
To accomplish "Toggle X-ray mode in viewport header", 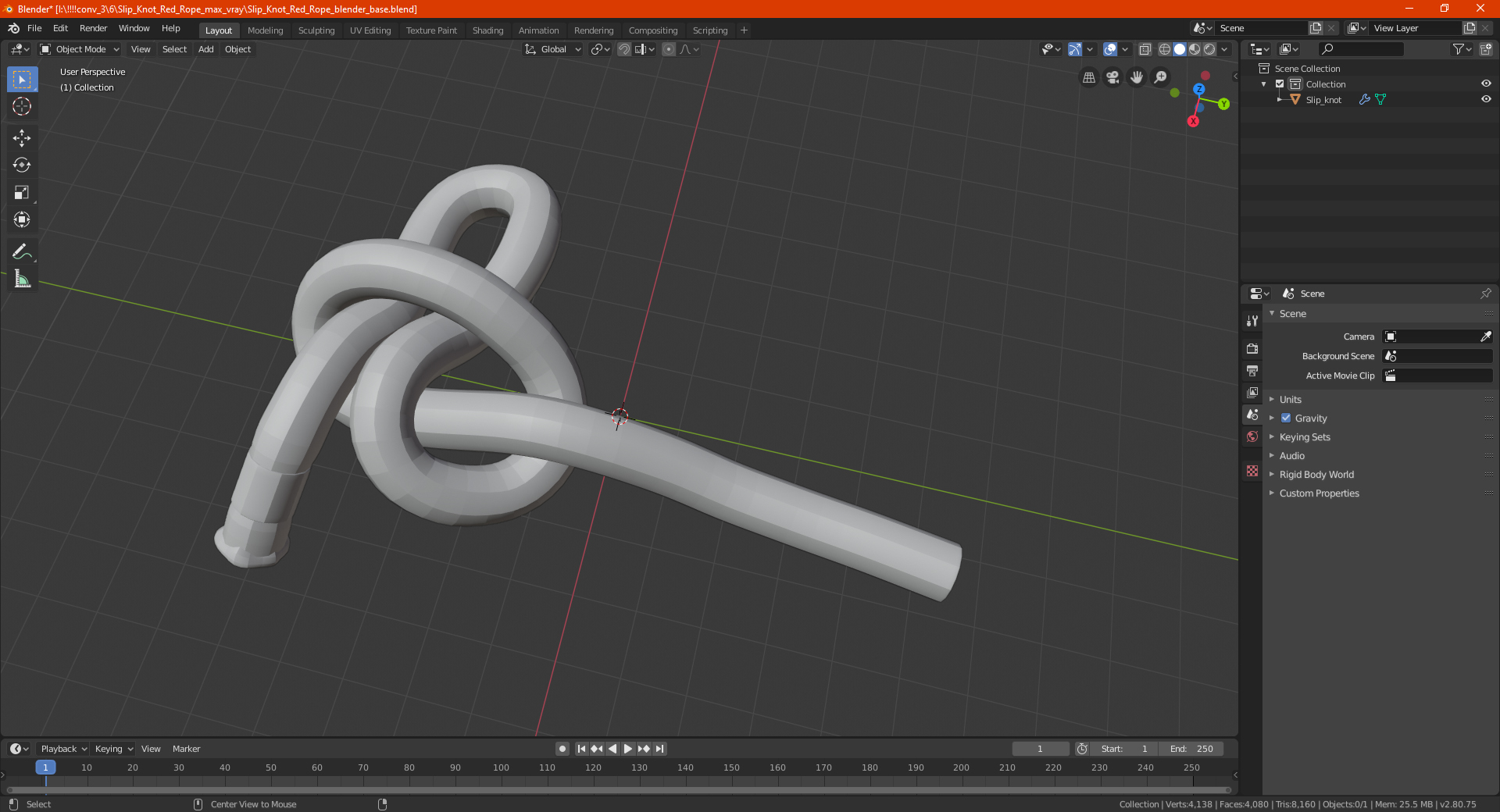I will pos(1145,49).
